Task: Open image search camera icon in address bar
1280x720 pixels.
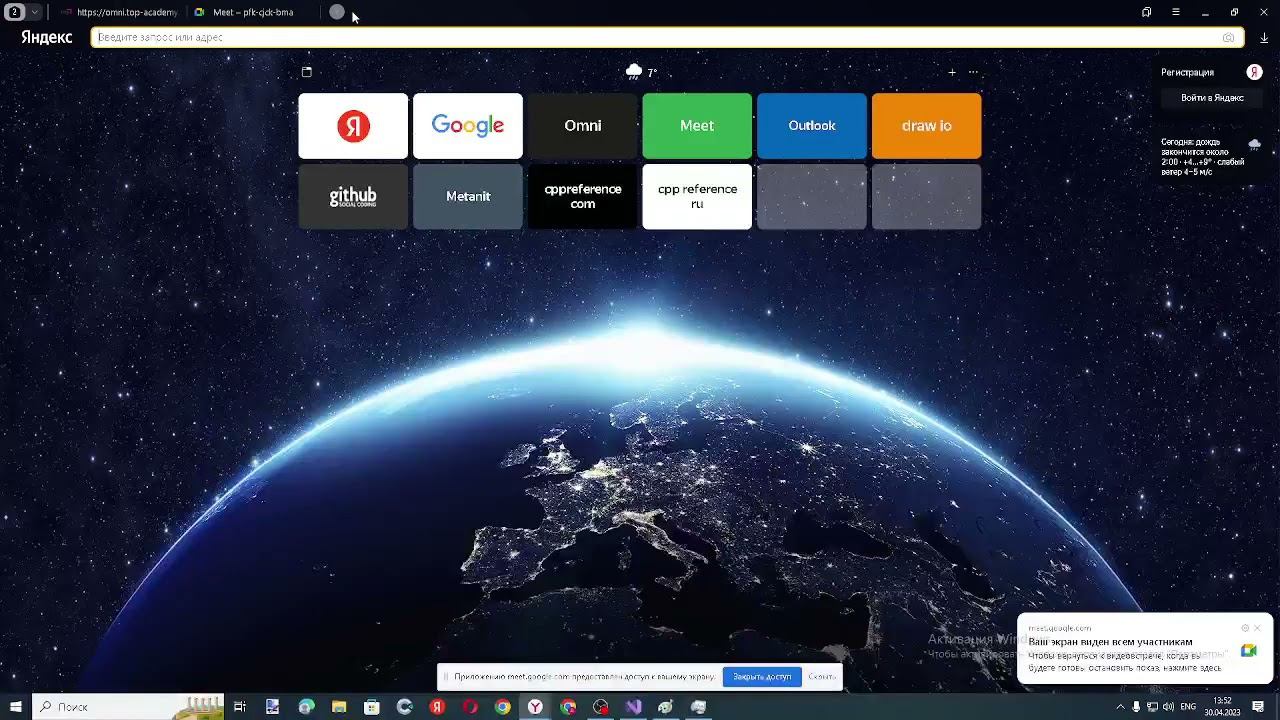Action: tap(1228, 37)
